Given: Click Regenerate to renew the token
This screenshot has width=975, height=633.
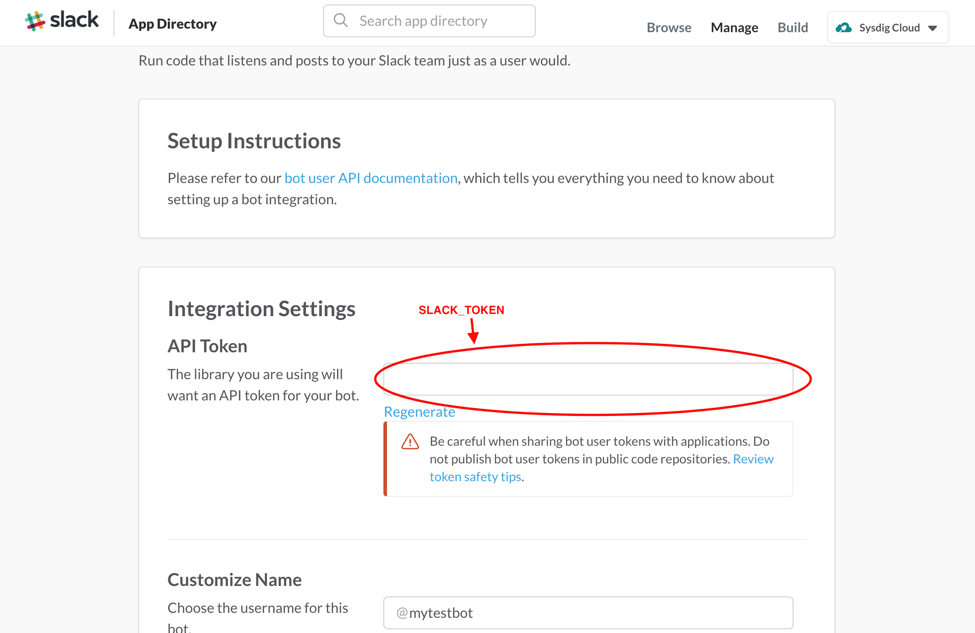Looking at the screenshot, I should (419, 412).
